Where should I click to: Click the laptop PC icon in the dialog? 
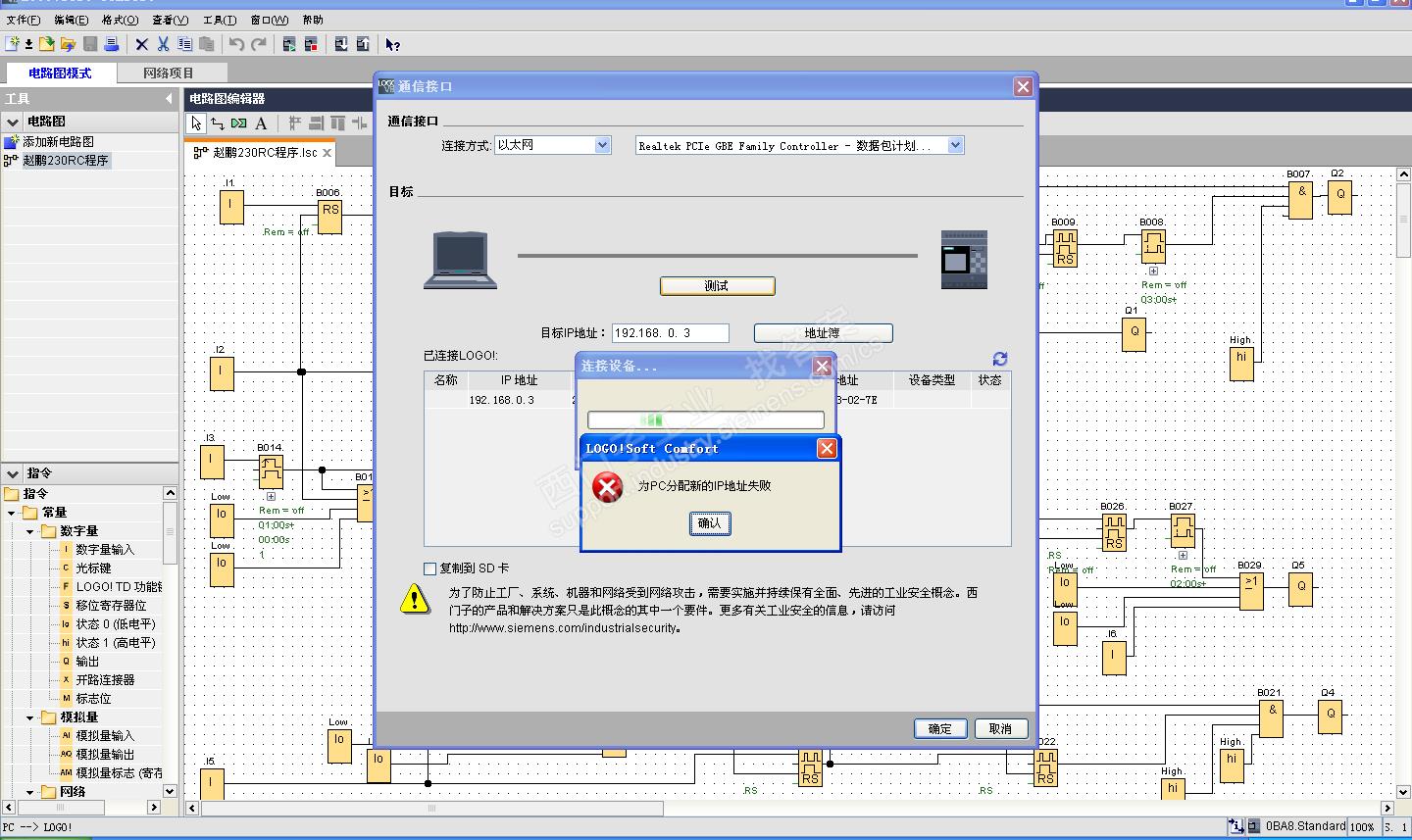(x=460, y=260)
